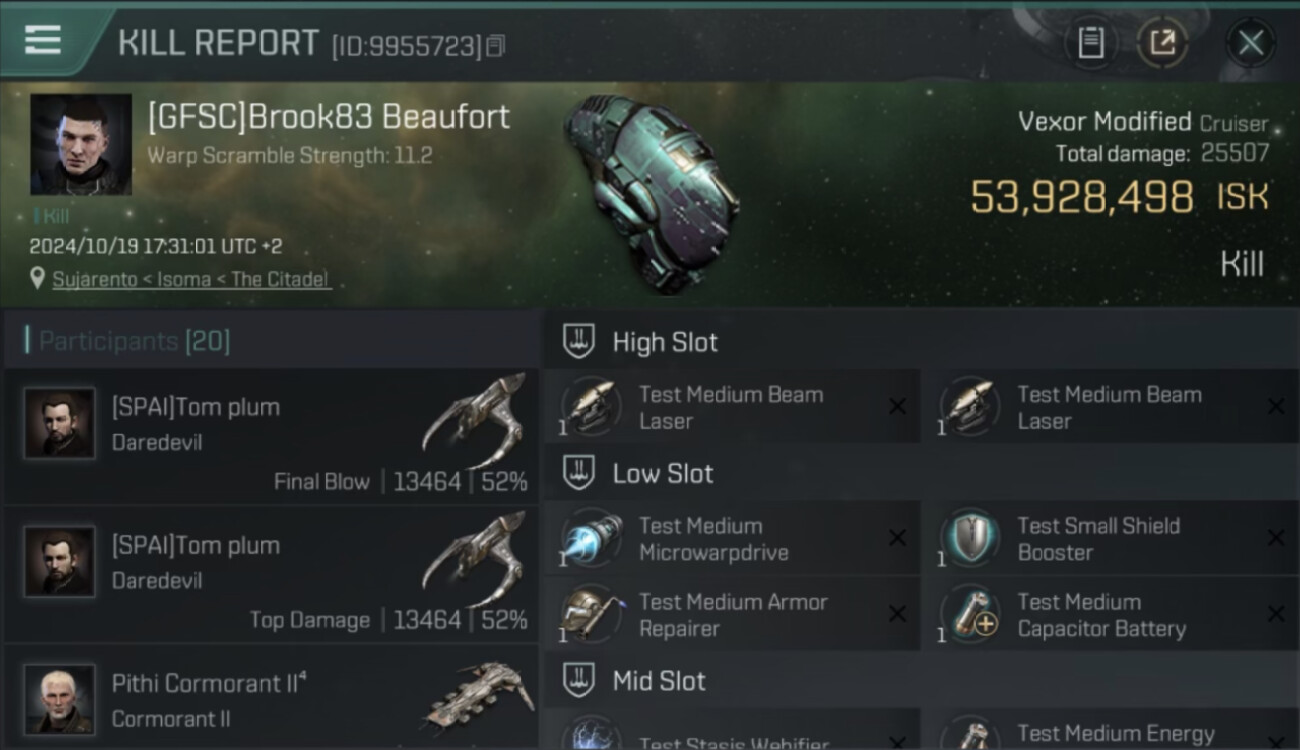Open the hamburger menu icon
The height and width of the screenshot is (750, 1300).
[43, 41]
